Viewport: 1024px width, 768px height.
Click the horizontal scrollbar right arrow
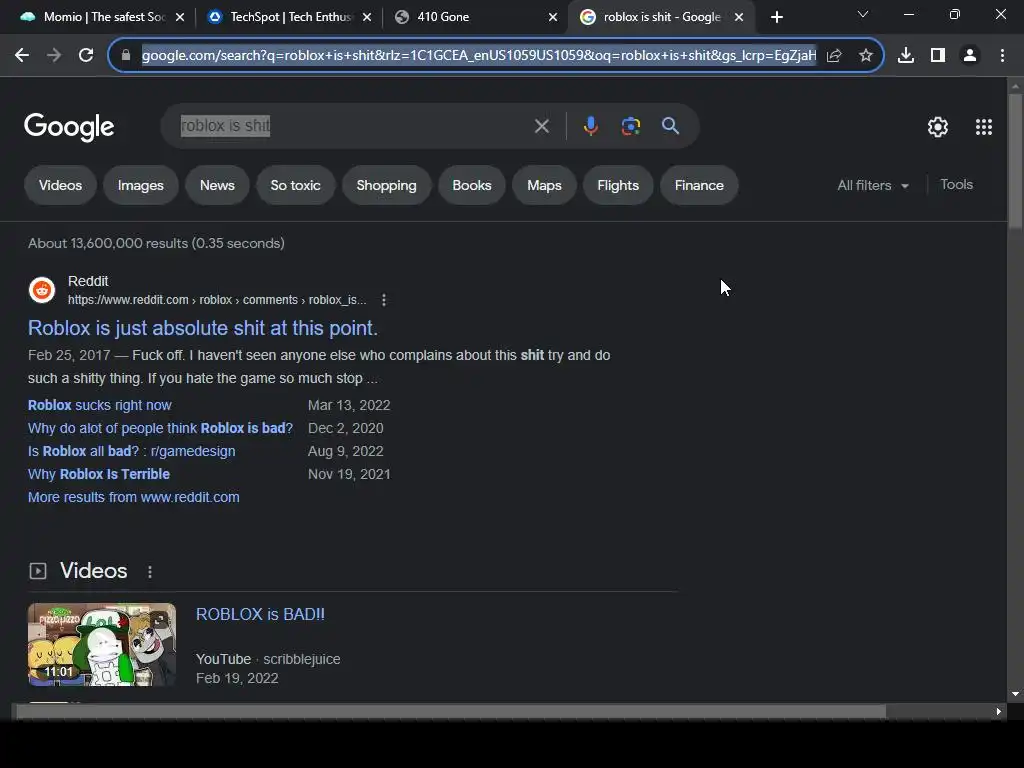coord(999,712)
